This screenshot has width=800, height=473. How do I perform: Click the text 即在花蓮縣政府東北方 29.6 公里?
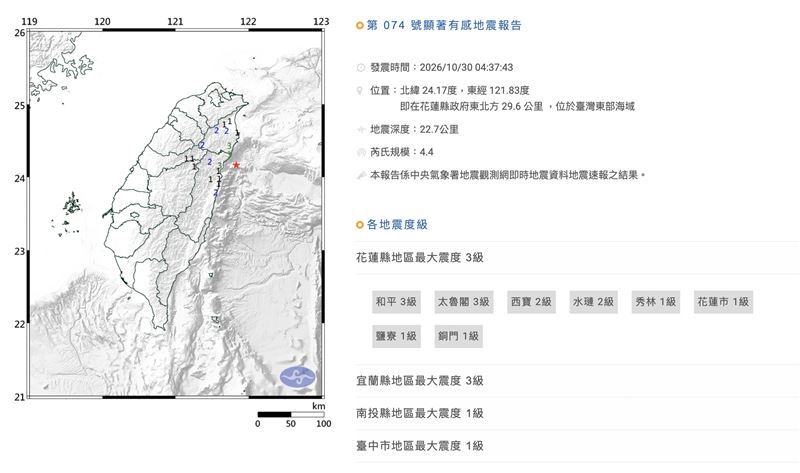pos(471,107)
